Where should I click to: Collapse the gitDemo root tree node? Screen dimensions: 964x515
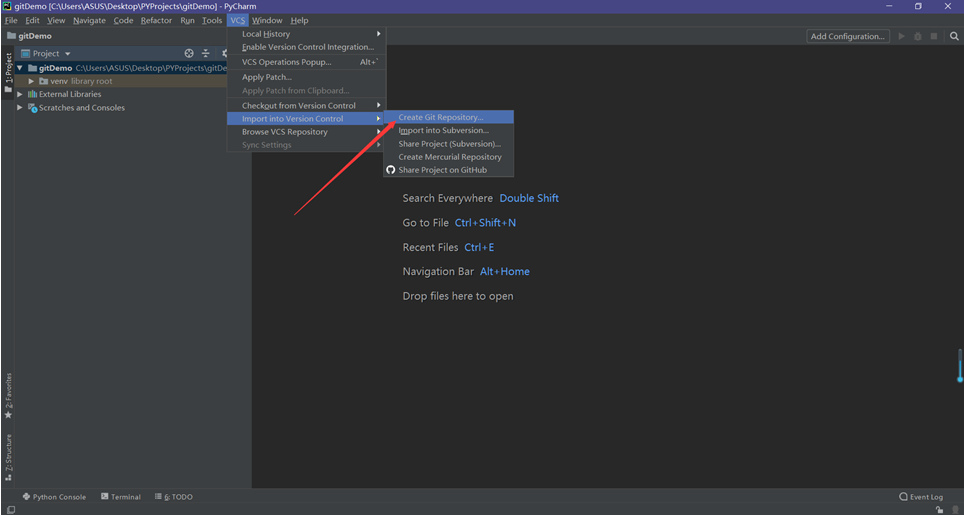pyautogui.click(x=20, y=68)
